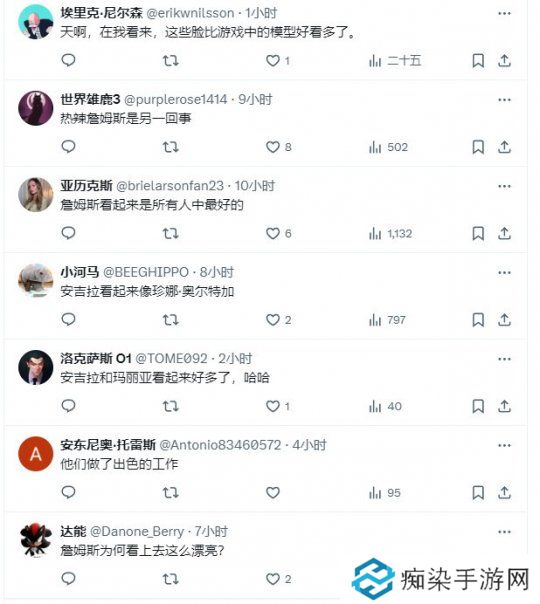Viewport: 540px width, 604px height.
Task: View analytics showing 1,132 views
Action: 391,233
